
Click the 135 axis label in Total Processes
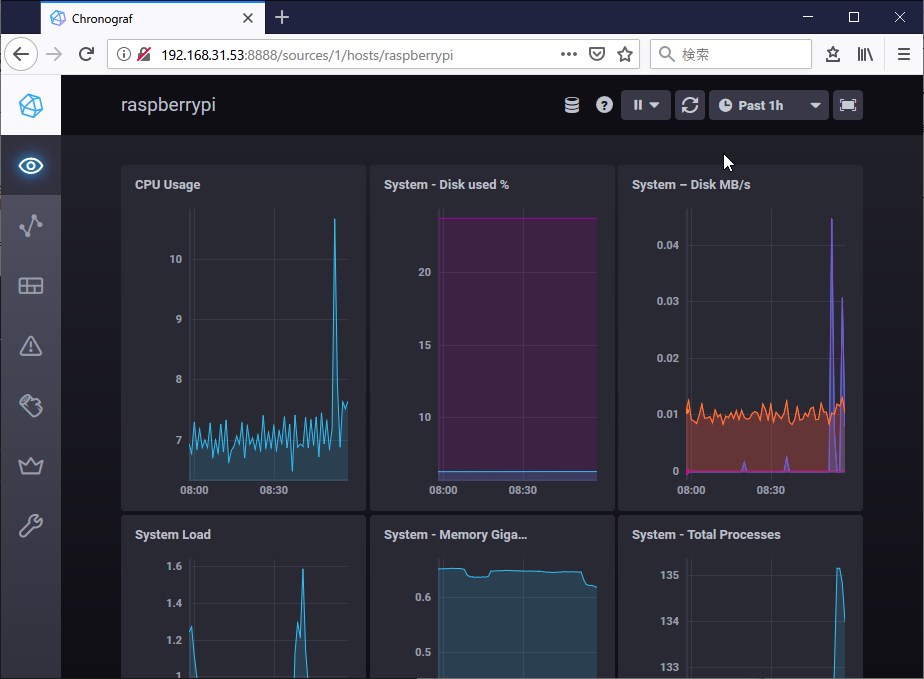point(669,575)
